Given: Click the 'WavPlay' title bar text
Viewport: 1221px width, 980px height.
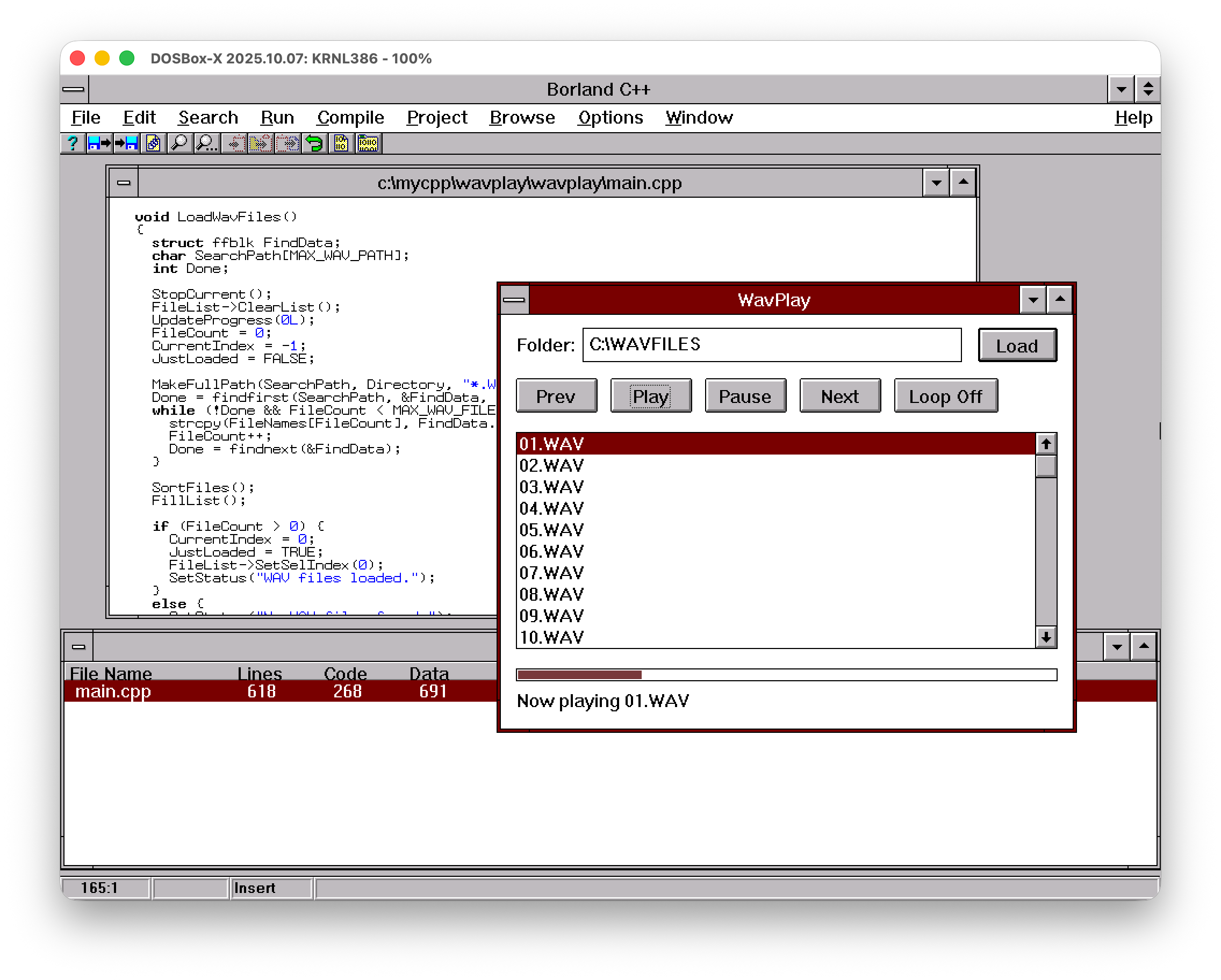Looking at the screenshot, I should pyautogui.click(x=773, y=300).
